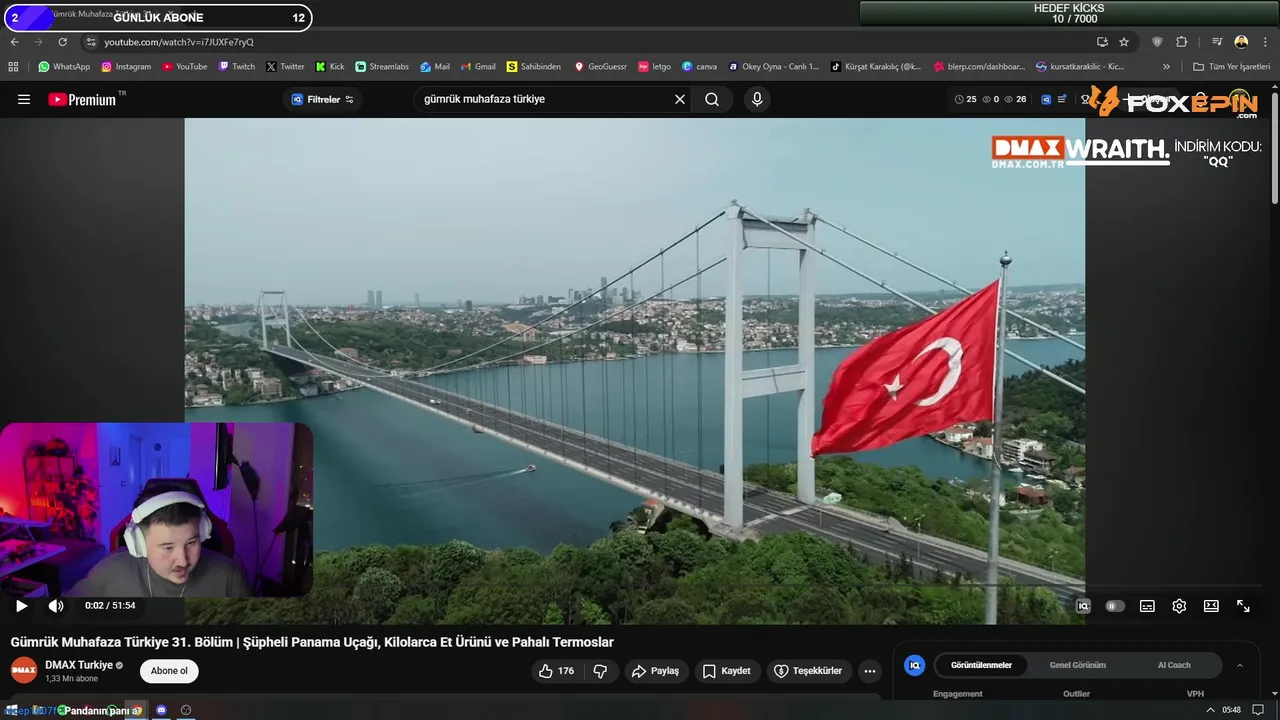Open the canva bookmark
Viewport: 1280px width, 720px height.
tap(699, 67)
